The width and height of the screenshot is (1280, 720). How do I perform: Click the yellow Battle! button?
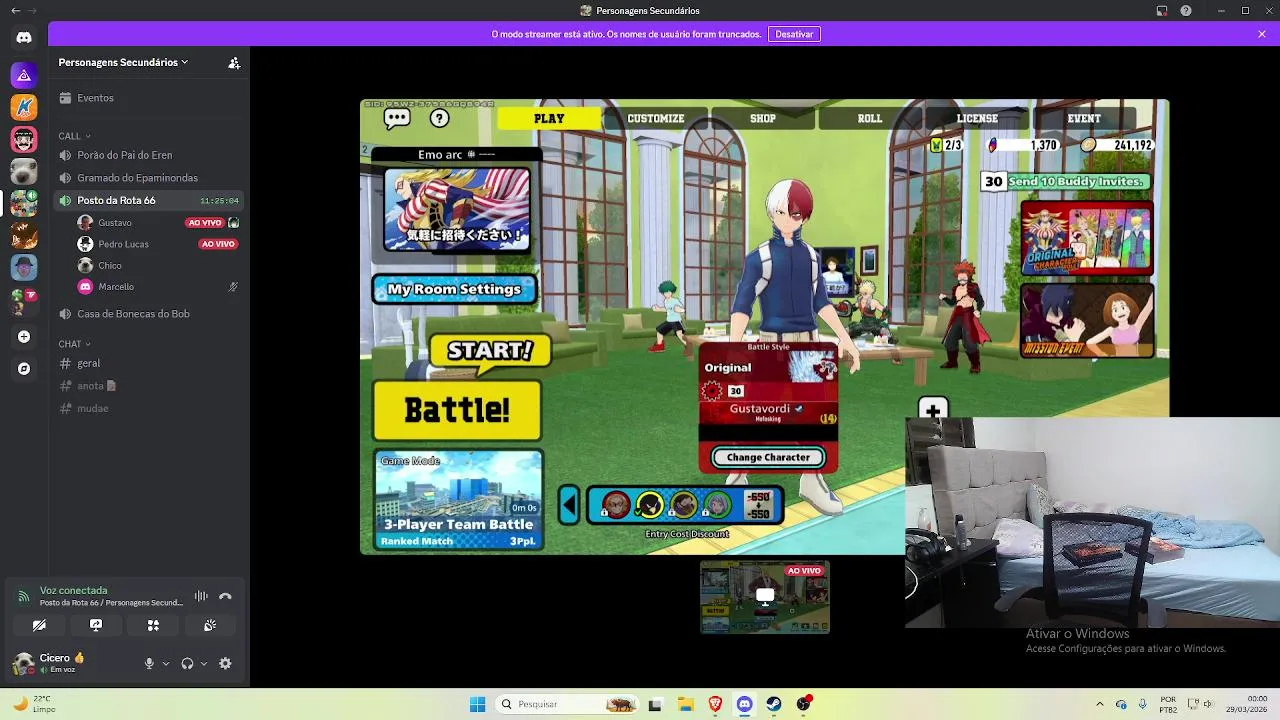(458, 410)
